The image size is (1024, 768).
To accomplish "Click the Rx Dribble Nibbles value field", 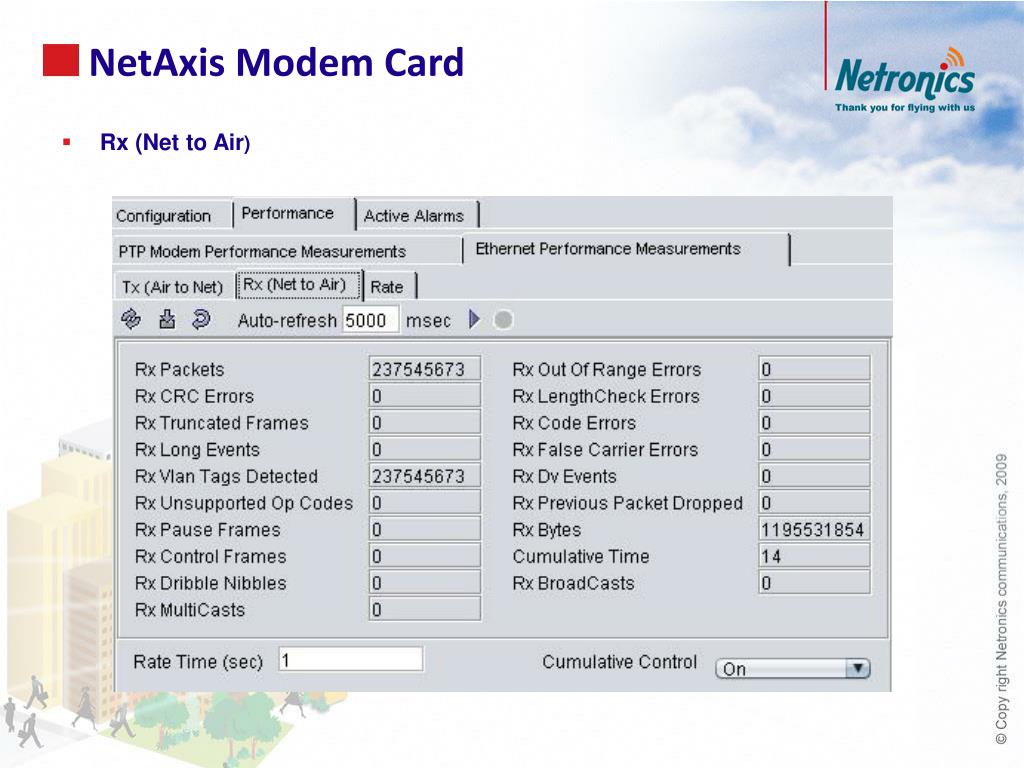I will click(424, 583).
